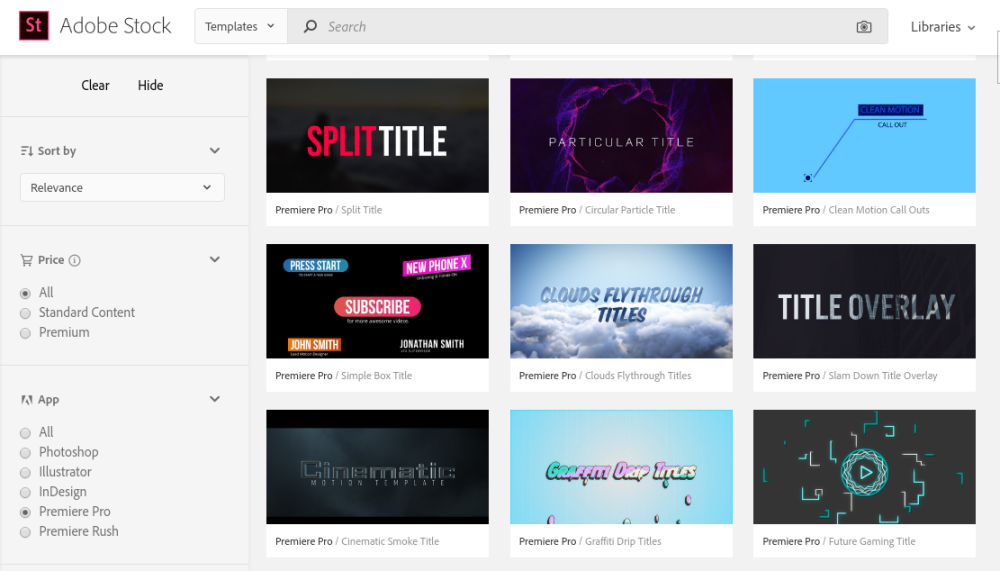Filter by Premiere Rush app
Viewport: 1000px width, 571px height.
click(x=26, y=532)
